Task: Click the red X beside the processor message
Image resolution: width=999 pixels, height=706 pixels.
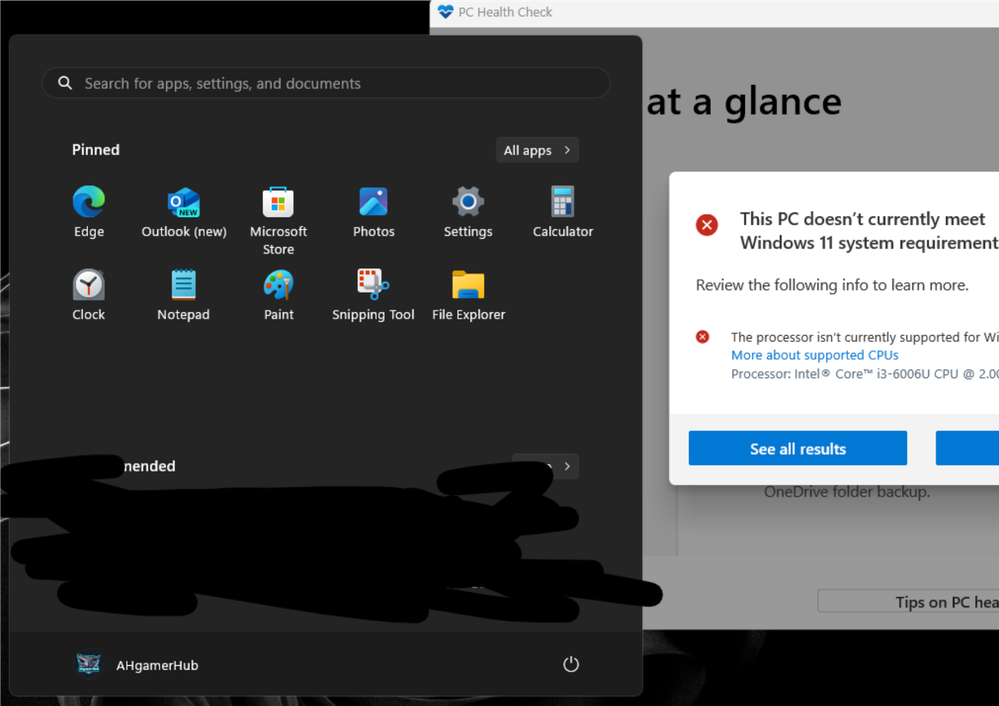Action: click(702, 336)
